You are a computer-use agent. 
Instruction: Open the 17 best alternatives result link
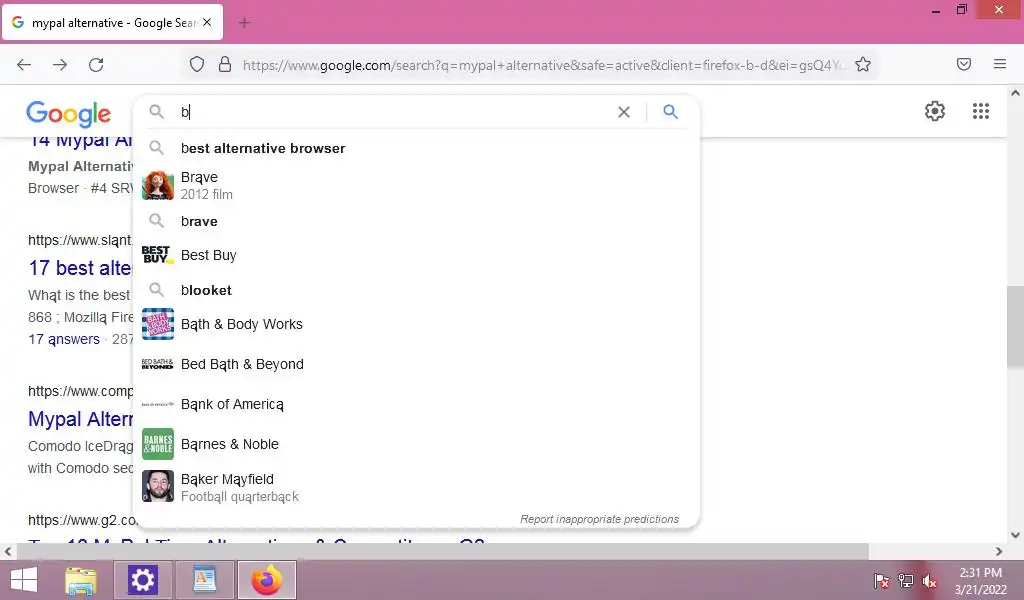point(80,268)
